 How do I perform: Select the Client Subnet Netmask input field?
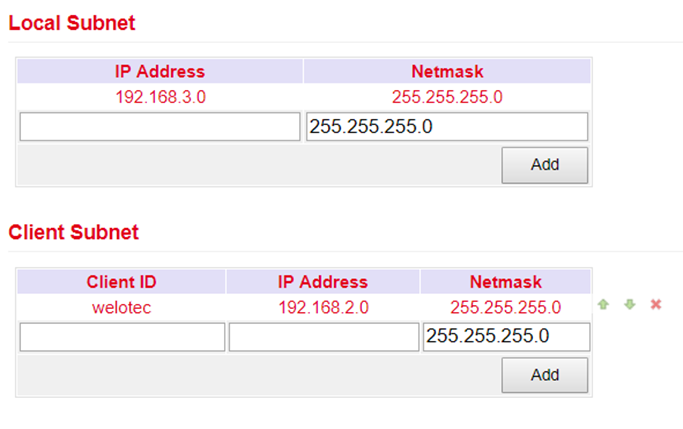(x=506, y=337)
